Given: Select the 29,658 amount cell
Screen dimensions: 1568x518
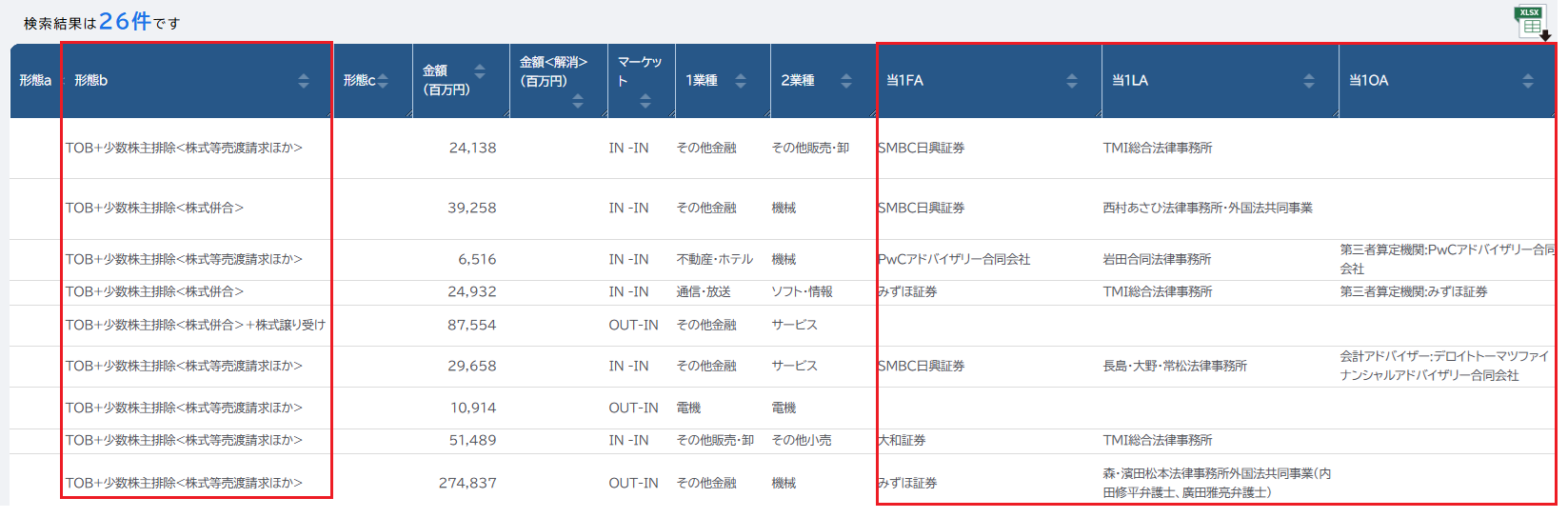Looking at the screenshot, I should (x=472, y=366).
